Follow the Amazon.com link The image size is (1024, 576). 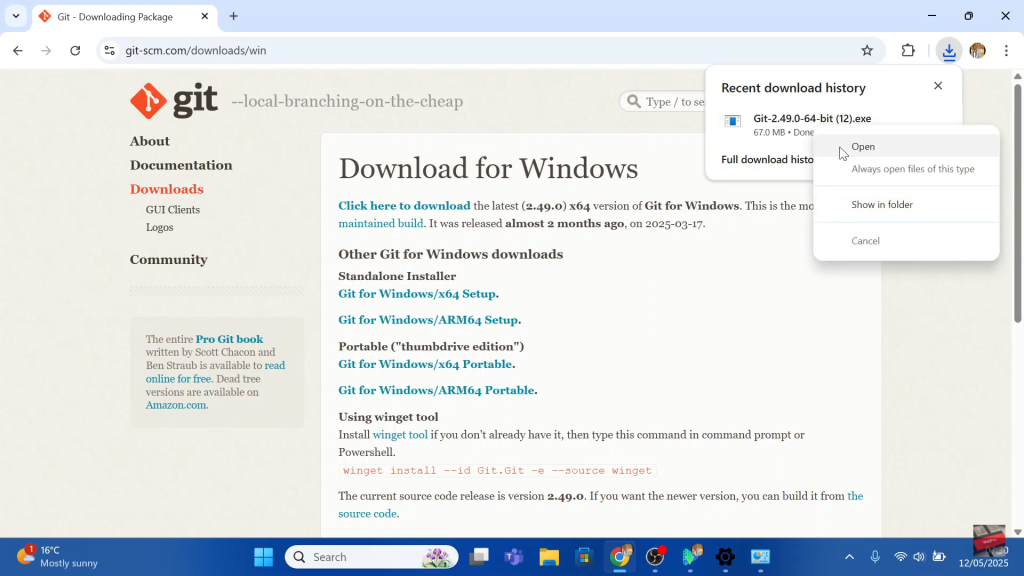click(176, 405)
